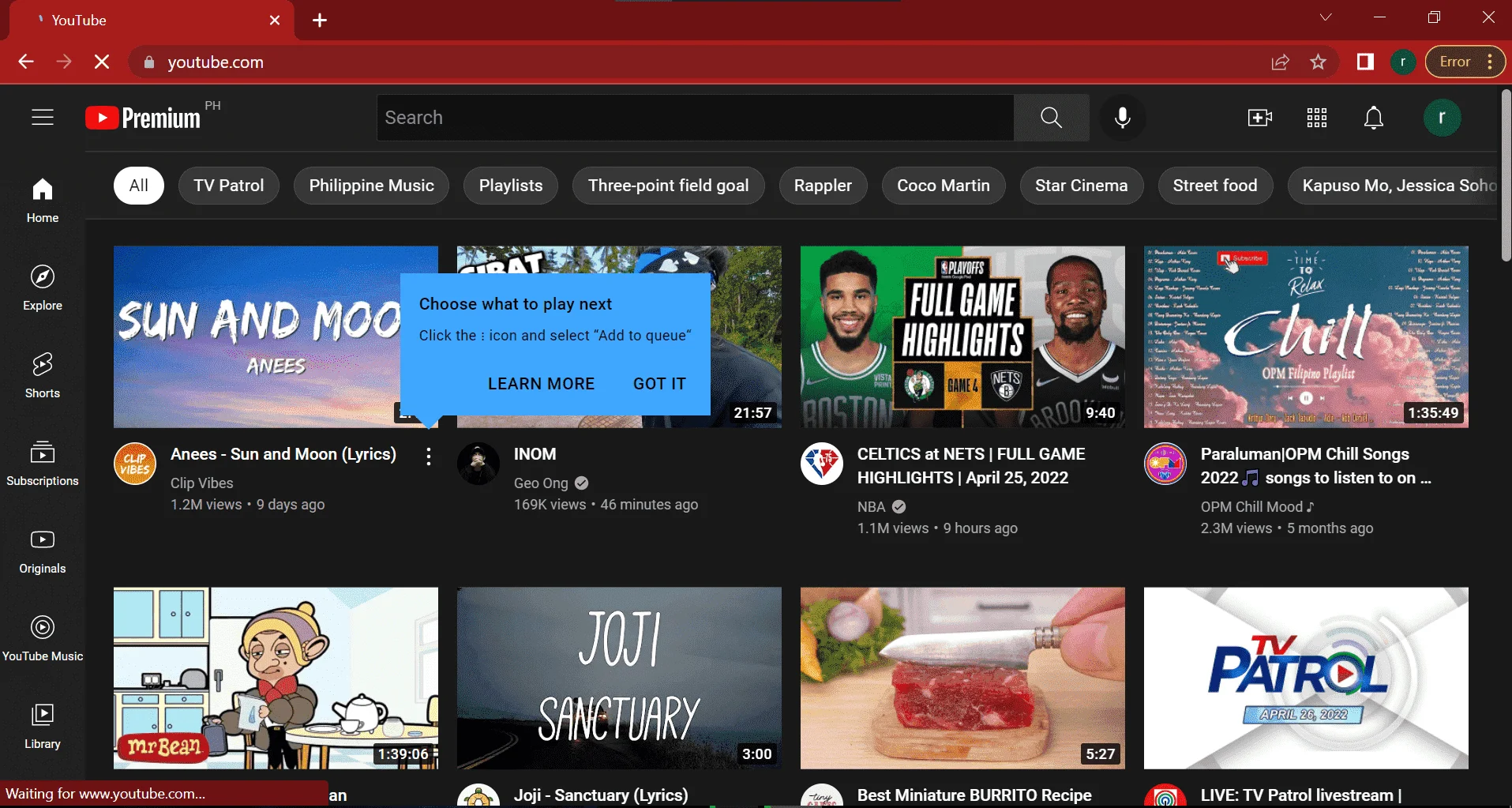This screenshot has width=1512, height=808.
Task: Select the Three-point field goal chip
Action: [669, 186]
